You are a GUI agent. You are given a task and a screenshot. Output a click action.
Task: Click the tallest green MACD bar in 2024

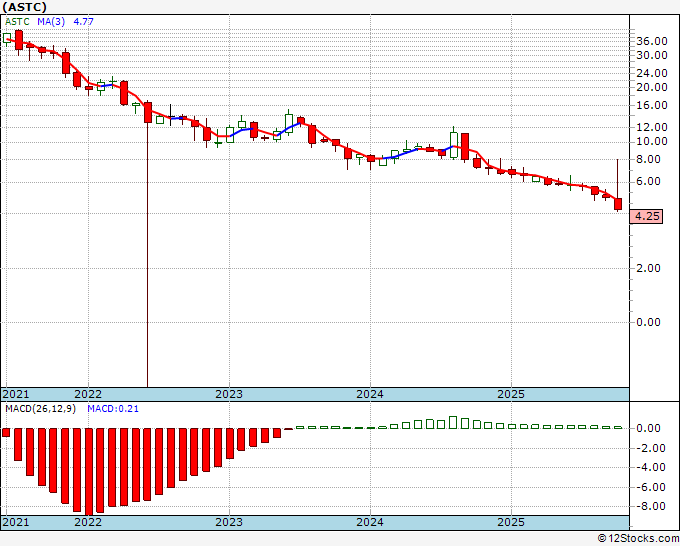coord(453,422)
